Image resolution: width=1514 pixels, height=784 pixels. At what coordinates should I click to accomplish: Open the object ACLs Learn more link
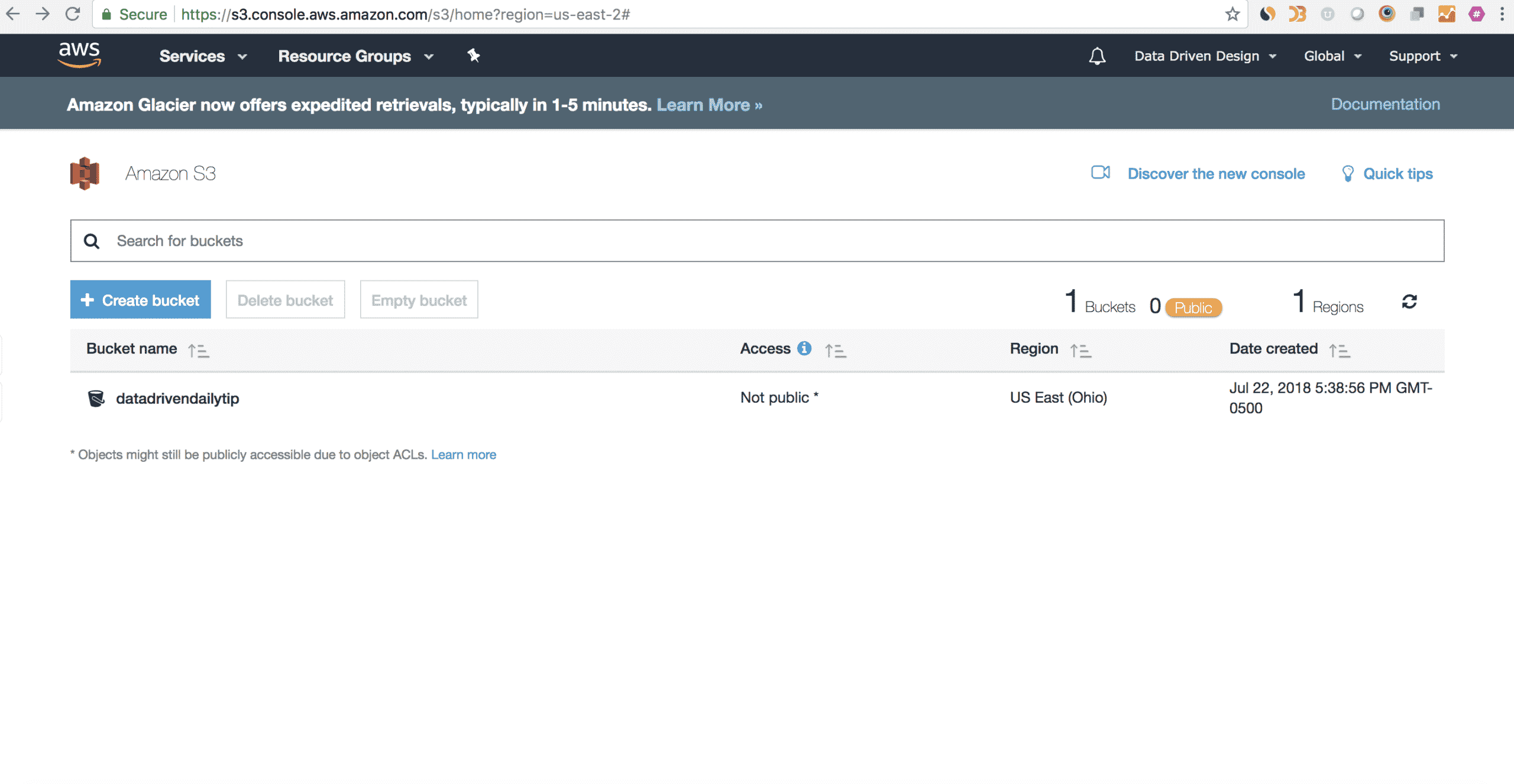(x=463, y=455)
